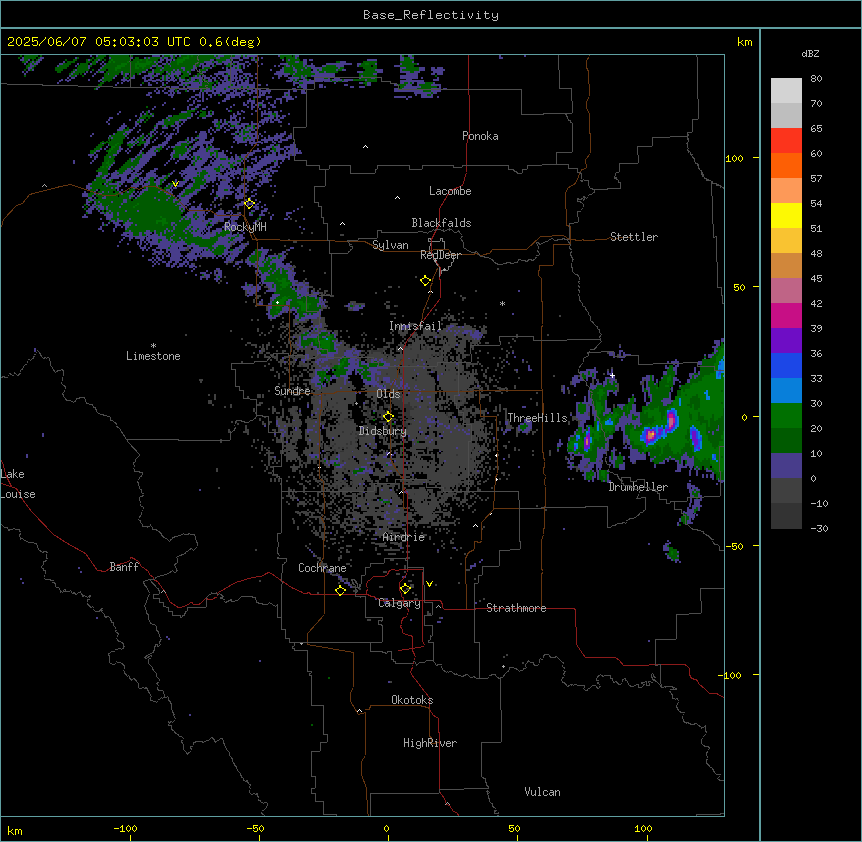Pick the yellow diamond marker between Olds and Didsbury
The image size is (862, 842).
(x=388, y=416)
